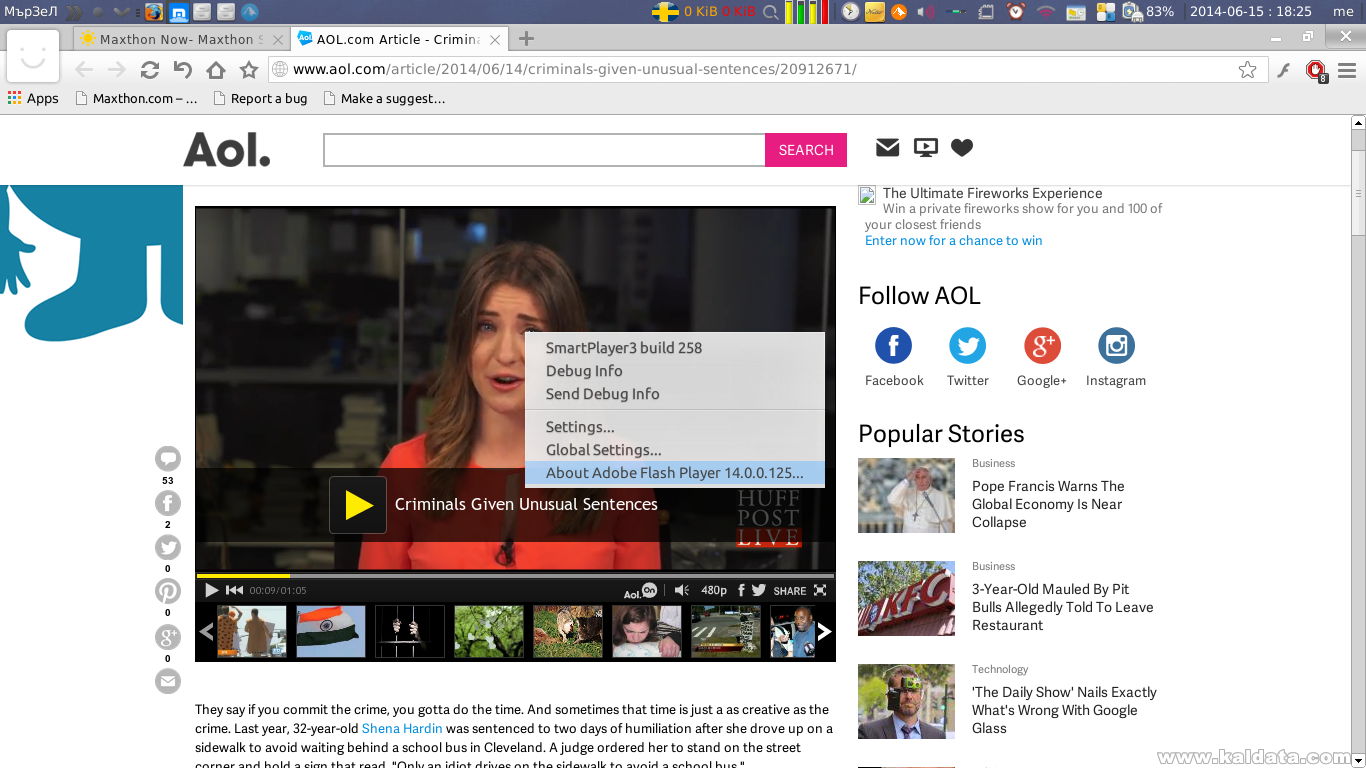This screenshot has height=768, width=1366.
Task: Pin article with sidebar Pinterest icon
Action: [x=168, y=591]
